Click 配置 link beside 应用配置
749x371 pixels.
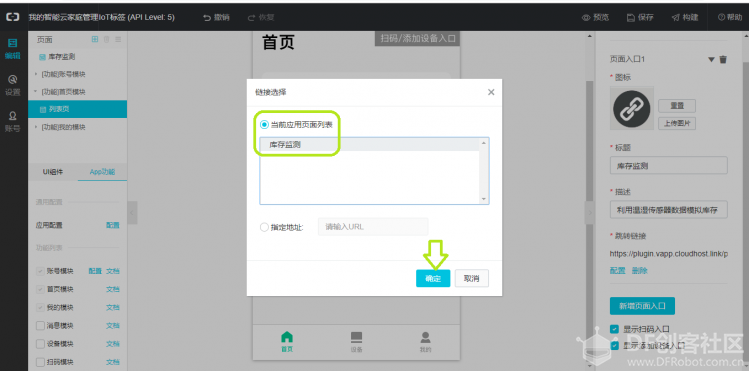pos(113,225)
